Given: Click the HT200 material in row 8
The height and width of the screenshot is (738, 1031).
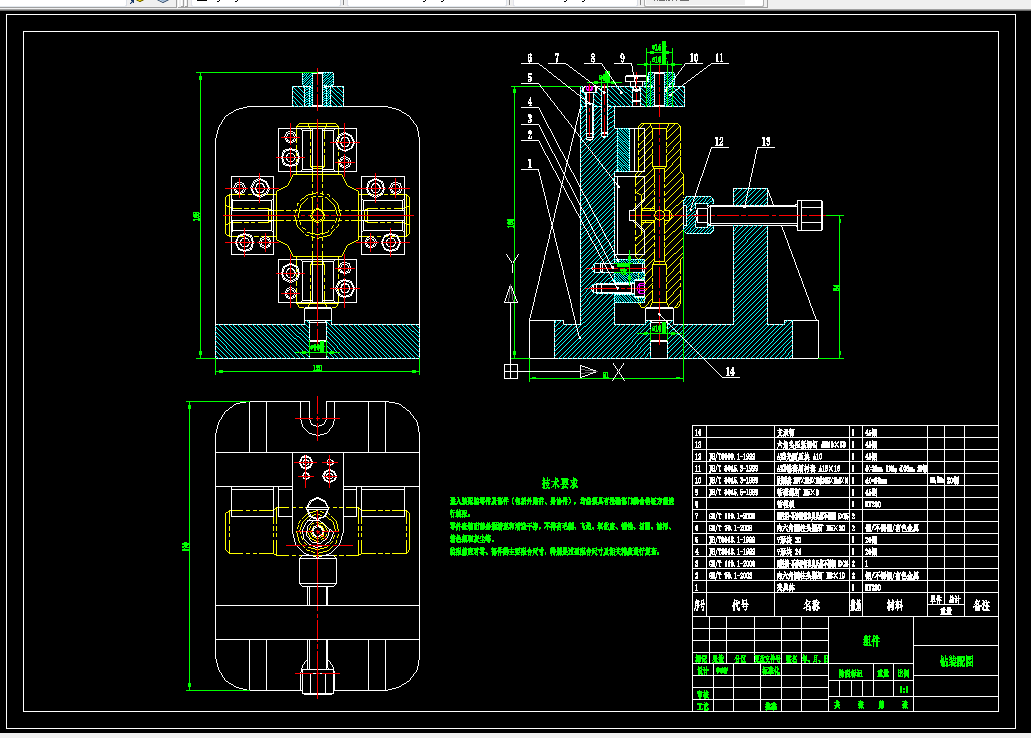Looking at the screenshot, I should 873,504.
